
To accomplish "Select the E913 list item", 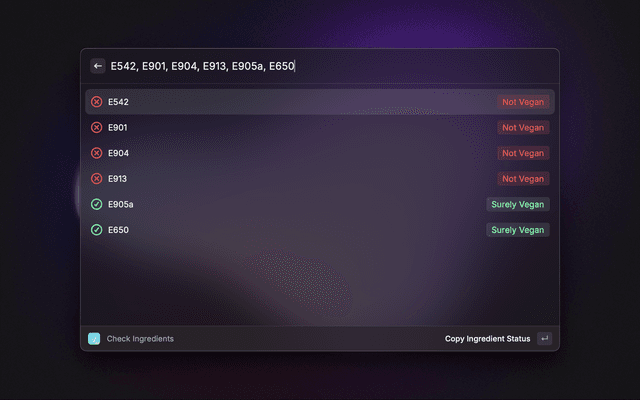I will click(x=320, y=179).
